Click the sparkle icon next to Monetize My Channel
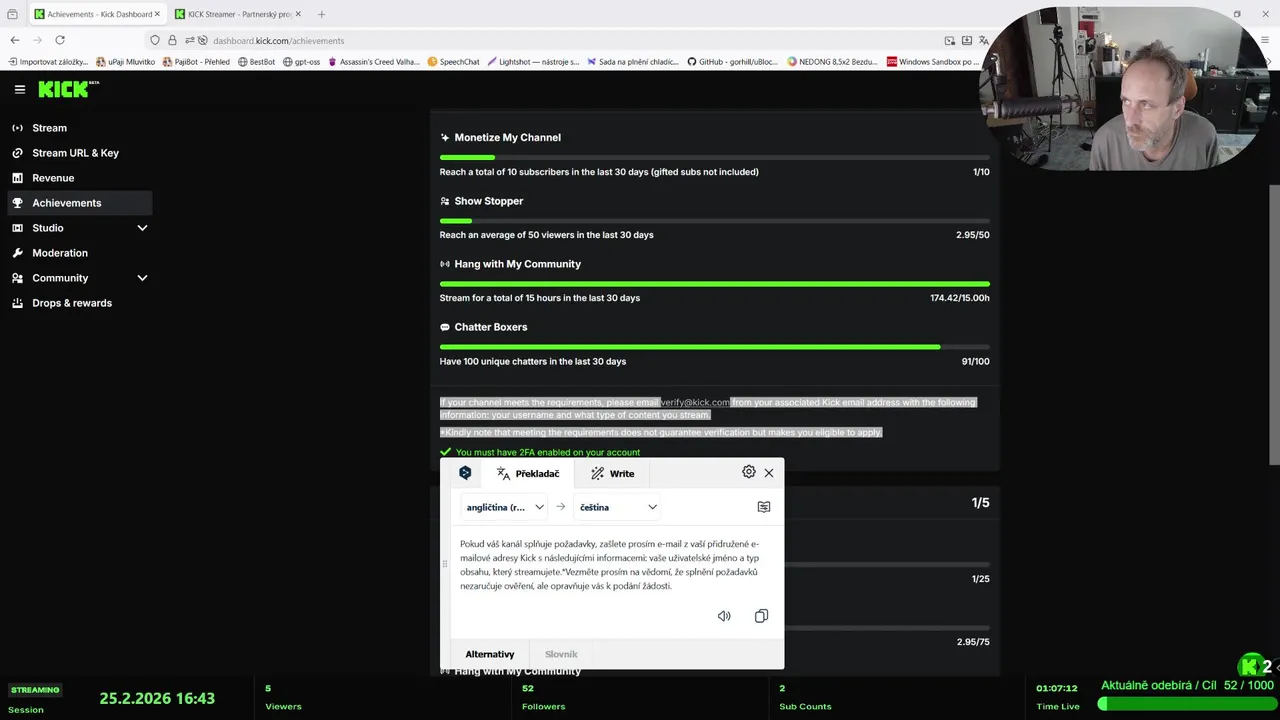 point(445,138)
